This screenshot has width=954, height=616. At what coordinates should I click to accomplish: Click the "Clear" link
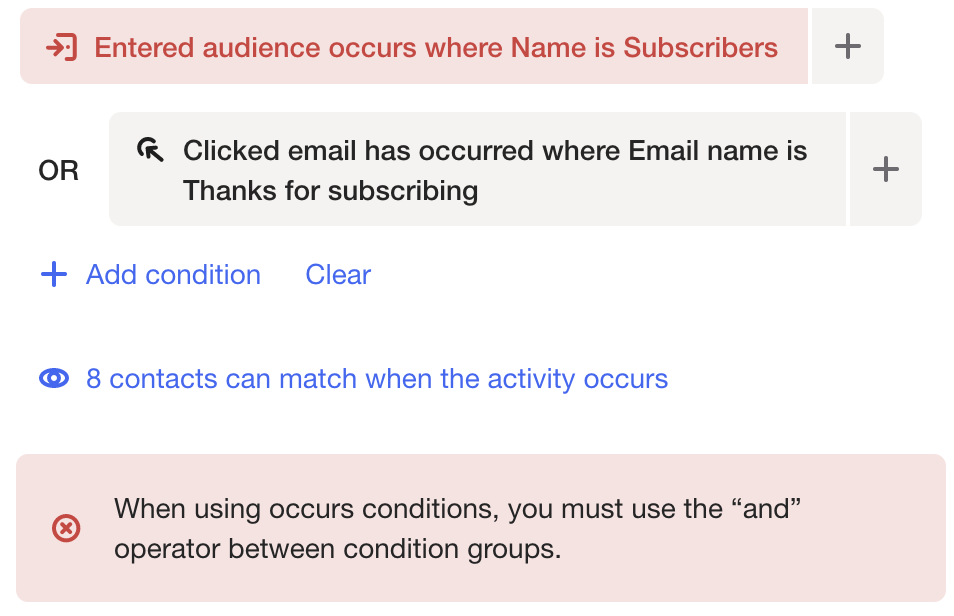[x=338, y=275]
